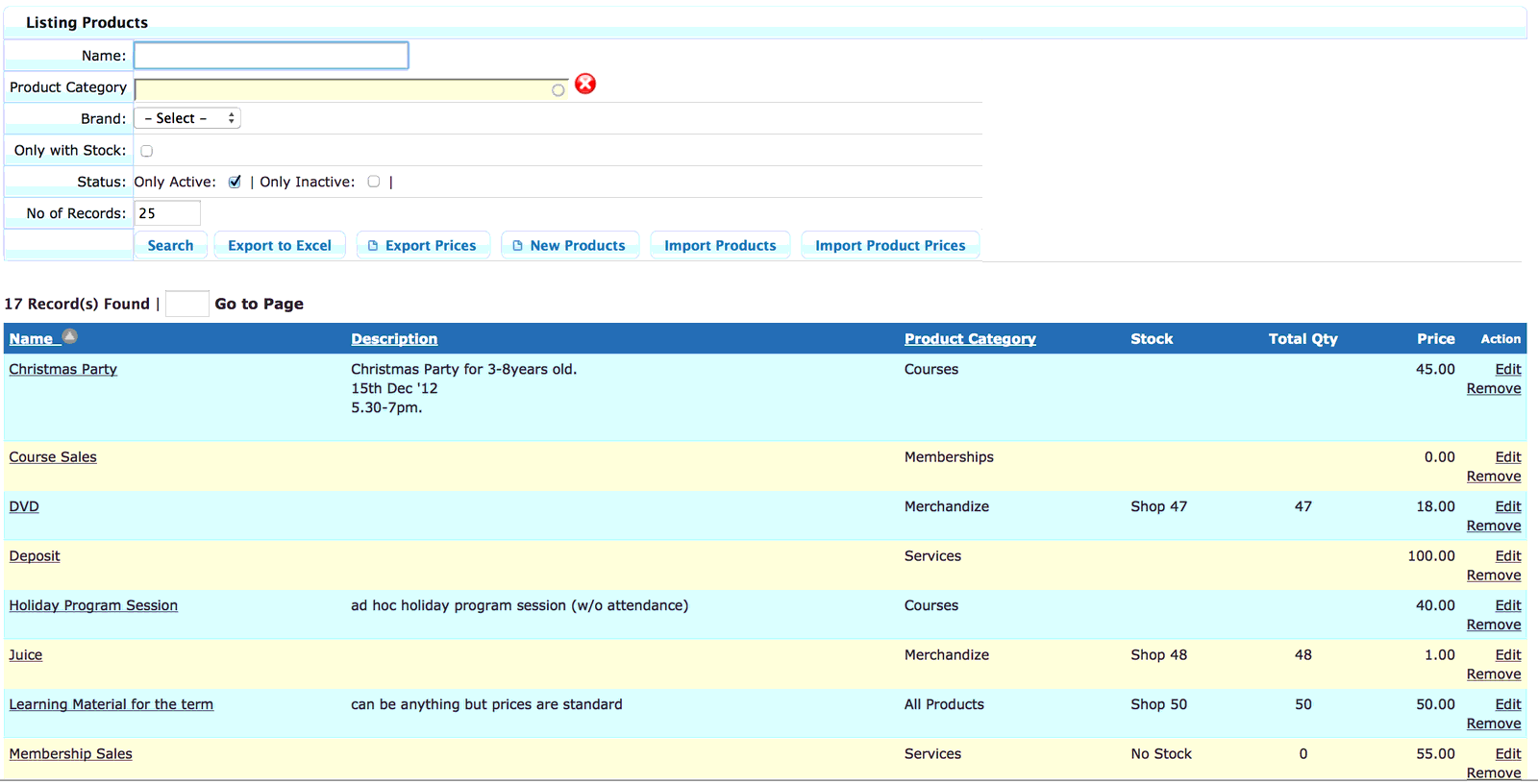This screenshot has width=1538, height=784.
Task: Enable the Only Inactive checkbox
Action: point(374,182)
